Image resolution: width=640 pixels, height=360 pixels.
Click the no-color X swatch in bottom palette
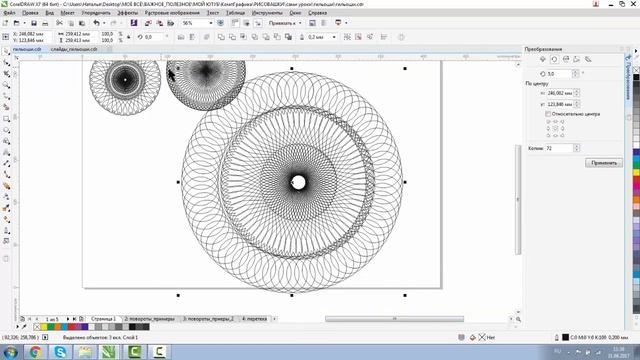click(37, 327)
